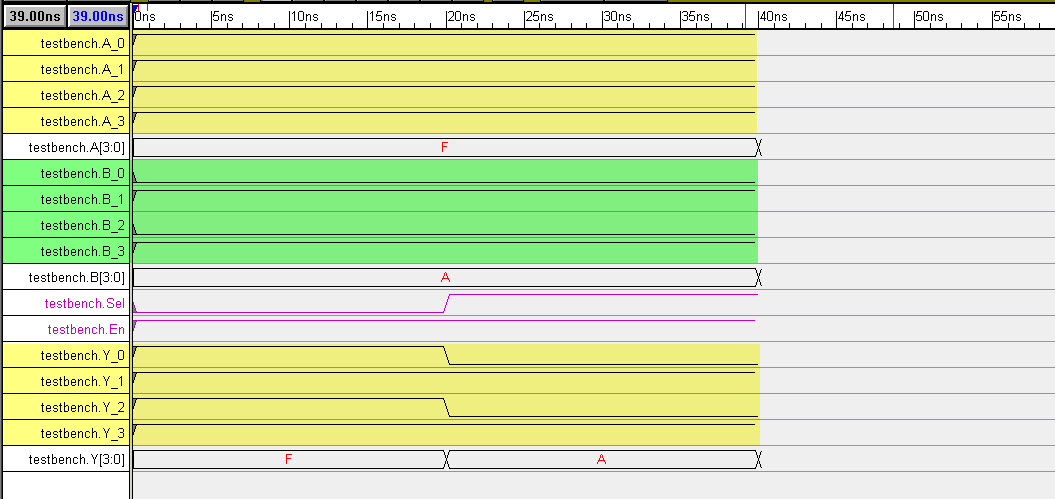Screen dimensions: 1055x499
Task: Select the testbench.Sel signal
Action: (x=66, y=303)
